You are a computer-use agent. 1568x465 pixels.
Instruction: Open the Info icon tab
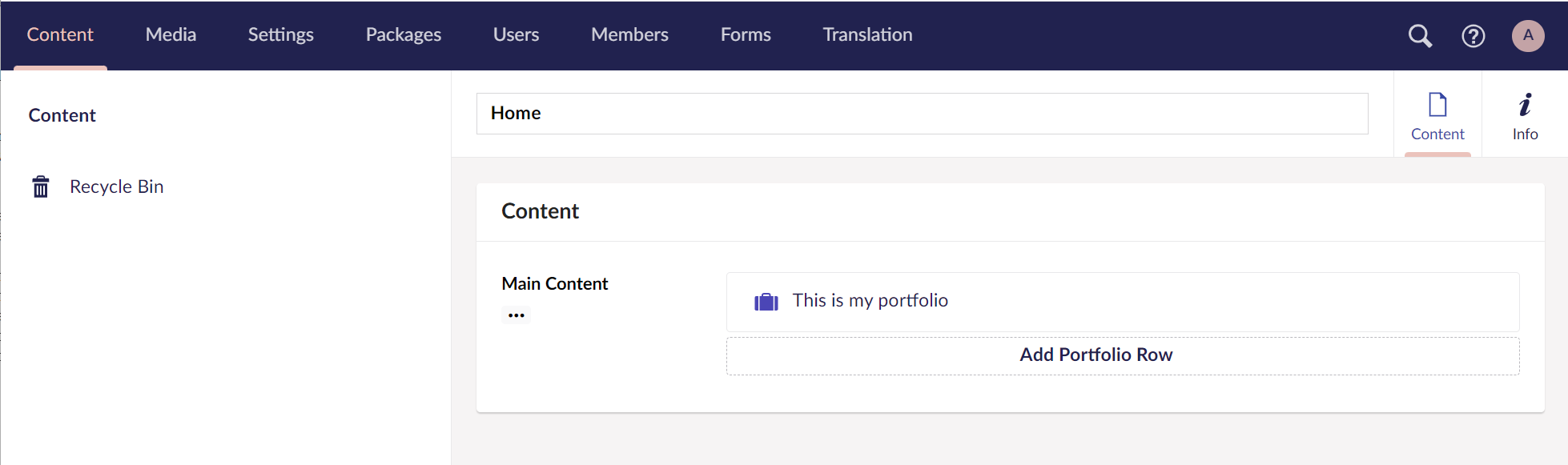(x=1525, y=114)
